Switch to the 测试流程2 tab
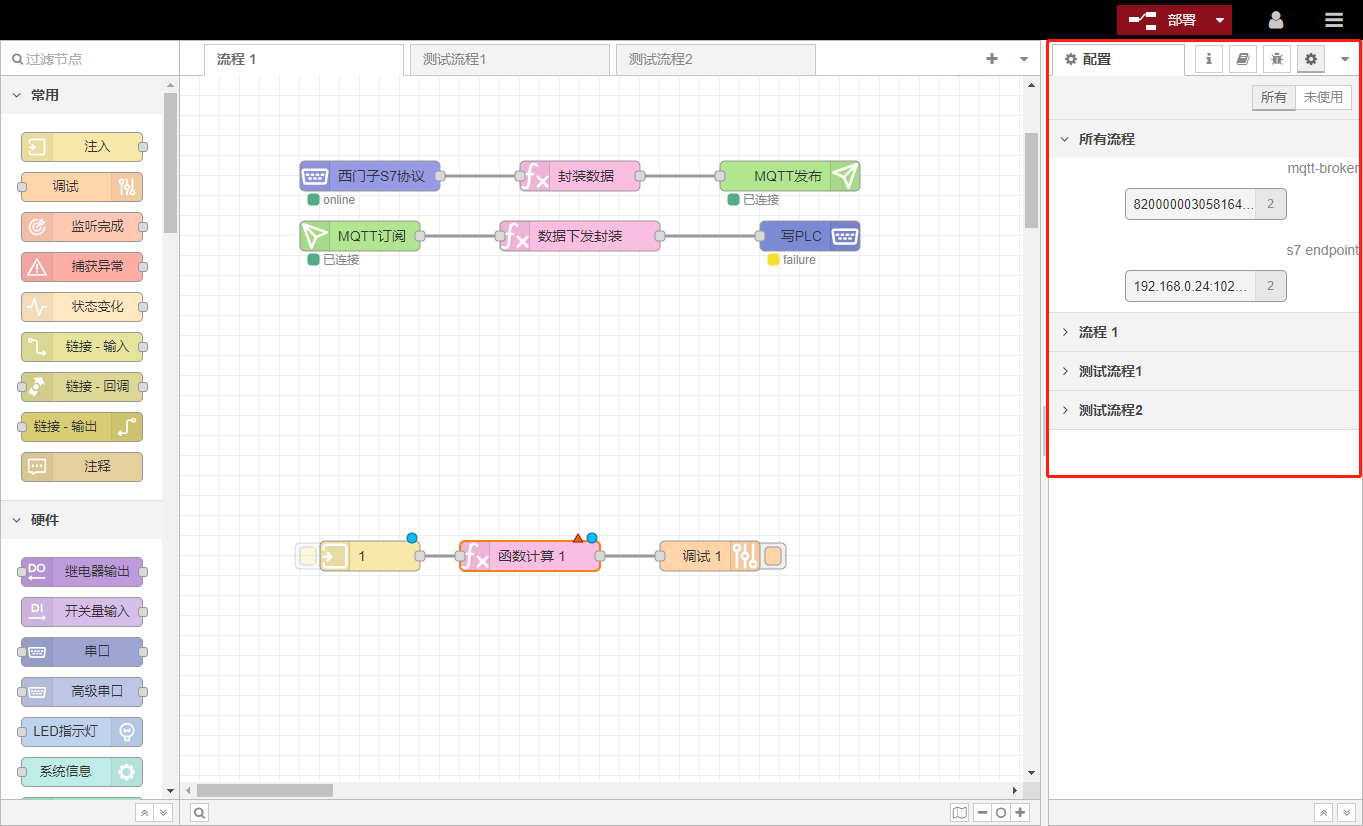Screen dimensions: 1363x826 pyautogui.click(x=715, y=59)
